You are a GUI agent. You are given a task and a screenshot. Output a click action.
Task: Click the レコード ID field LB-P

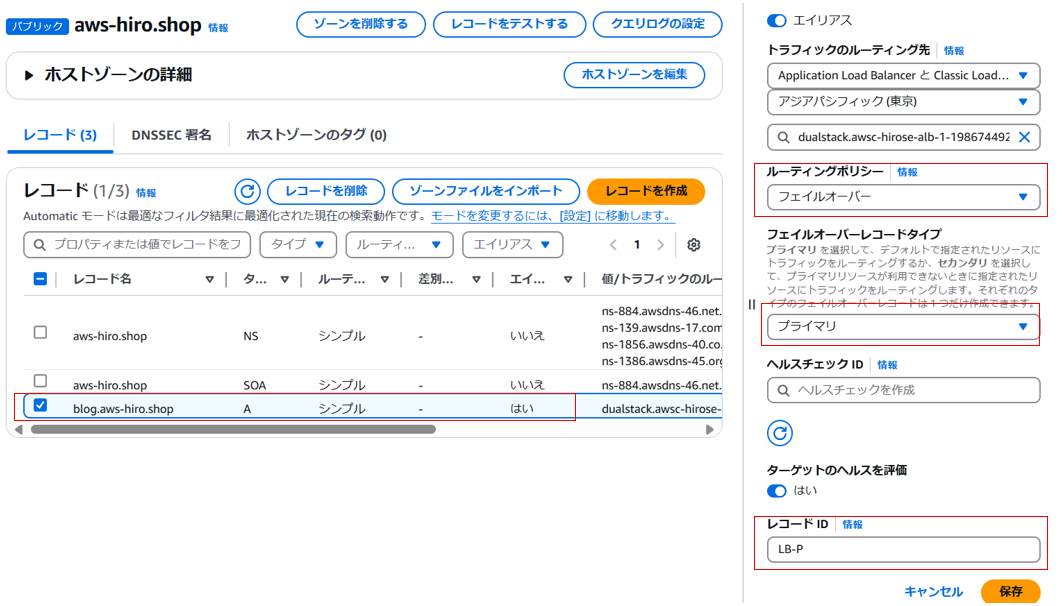coord(904,550)
